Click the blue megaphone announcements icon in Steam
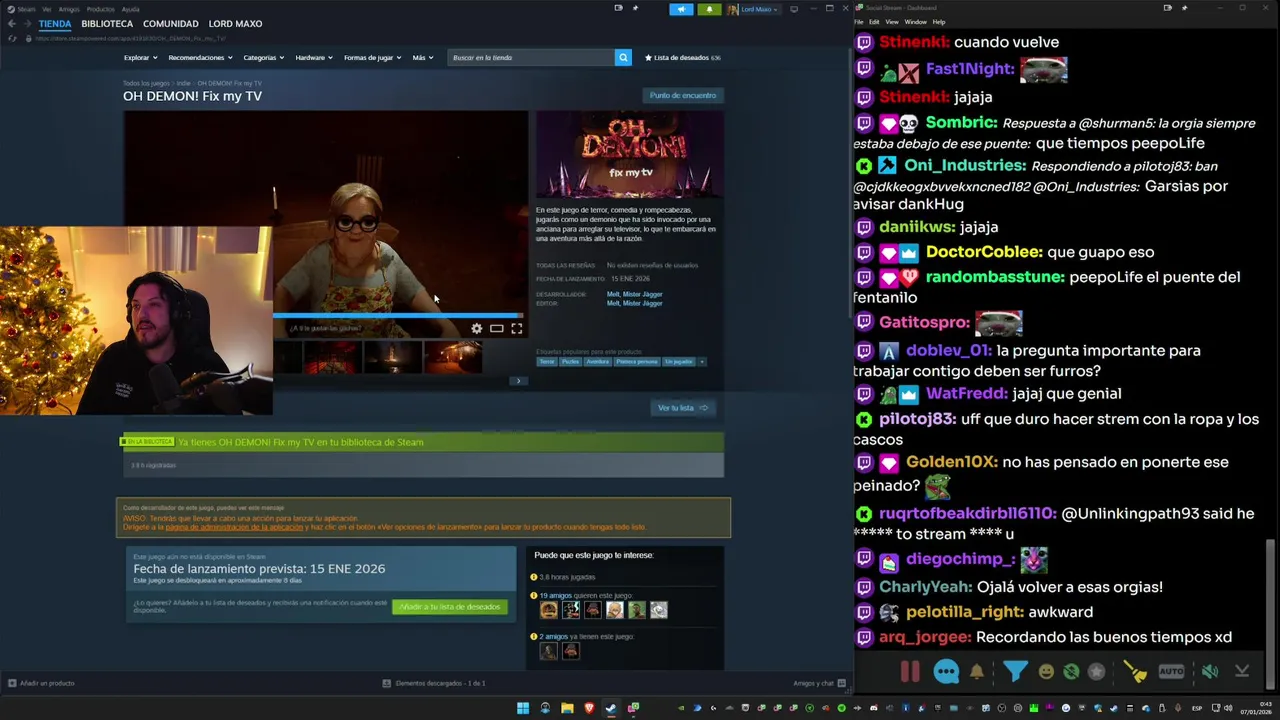The width and height of the screenshot is (1280, 720). pos(681,9)
